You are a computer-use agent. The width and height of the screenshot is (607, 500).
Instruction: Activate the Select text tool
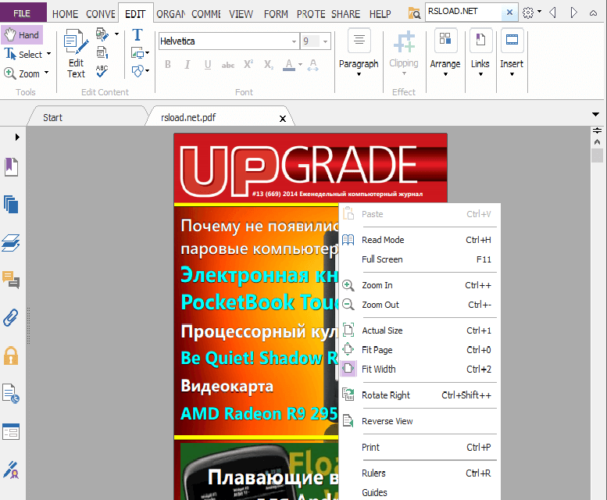23,54
